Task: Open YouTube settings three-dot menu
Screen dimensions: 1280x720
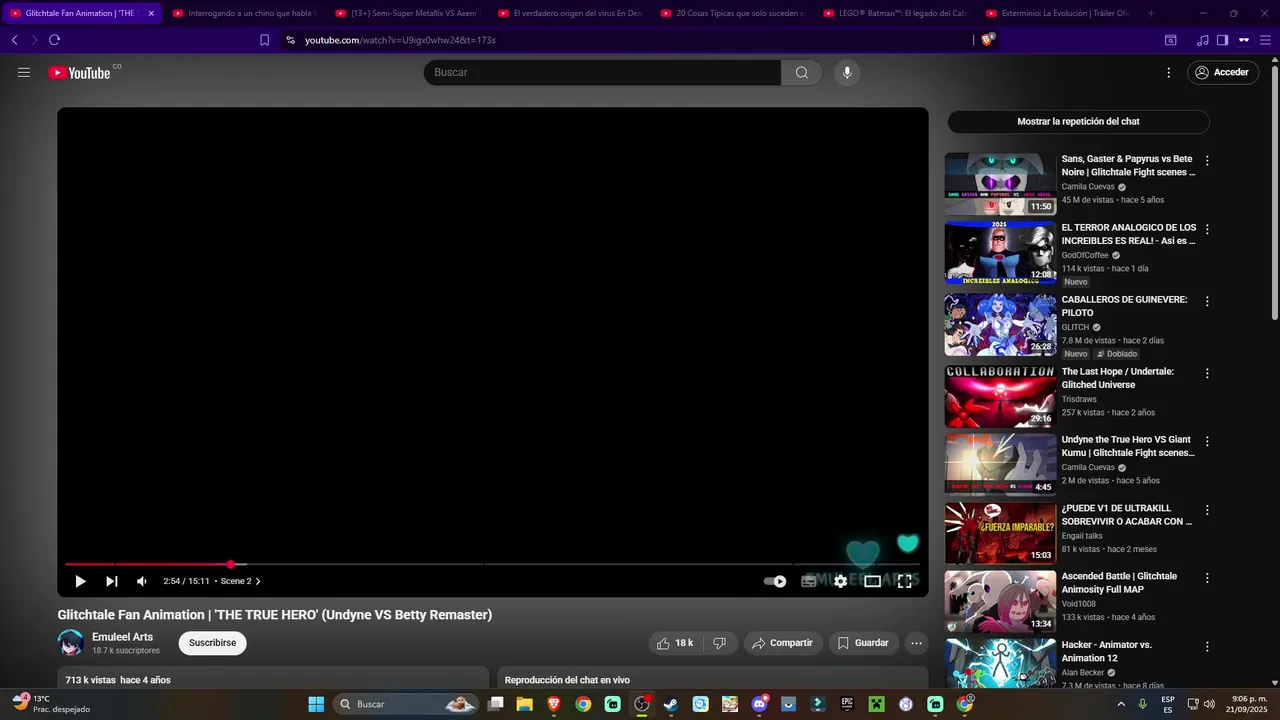Action: (x=1168, y=72)
